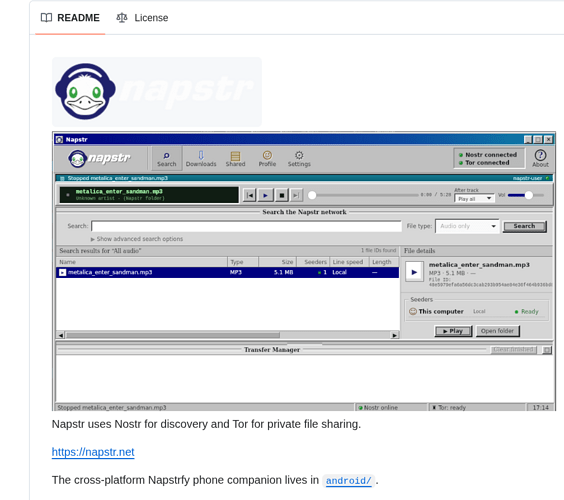Click the small napstr logo in the toolbar
Viewport: 564px width, 500px height.
[x=99, y=158]
